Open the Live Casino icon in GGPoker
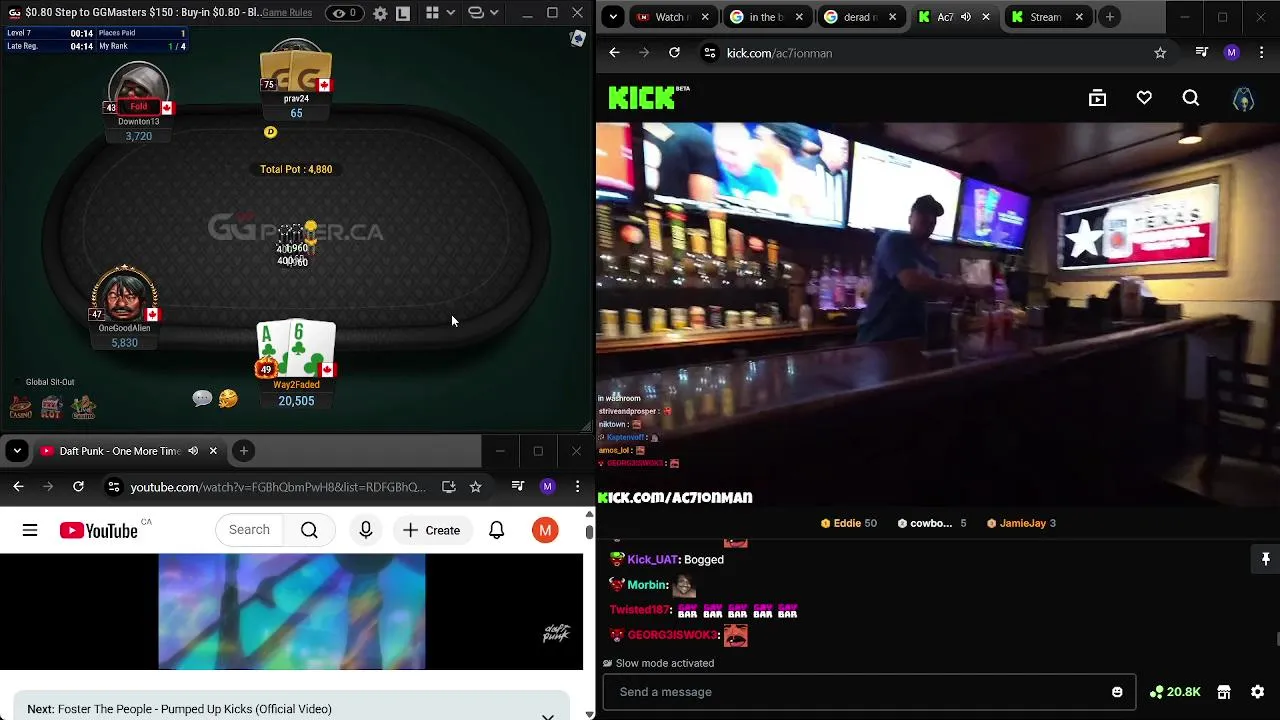 pos(84,407)
